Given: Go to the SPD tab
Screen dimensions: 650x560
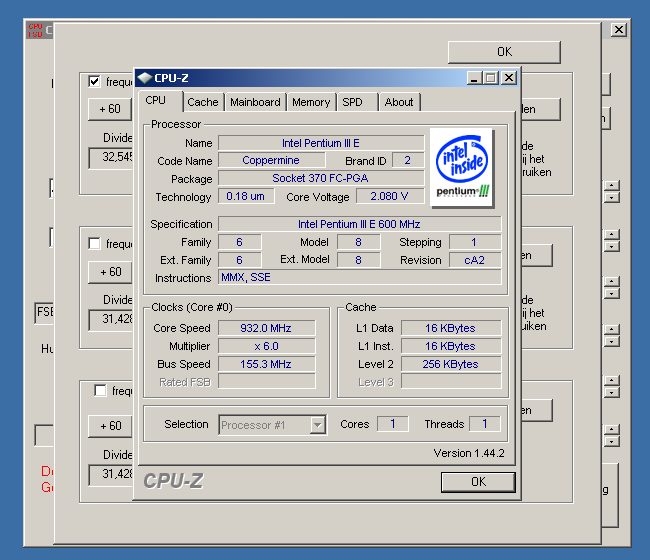Looking at the screenshot, I should (x=352, y=102).
